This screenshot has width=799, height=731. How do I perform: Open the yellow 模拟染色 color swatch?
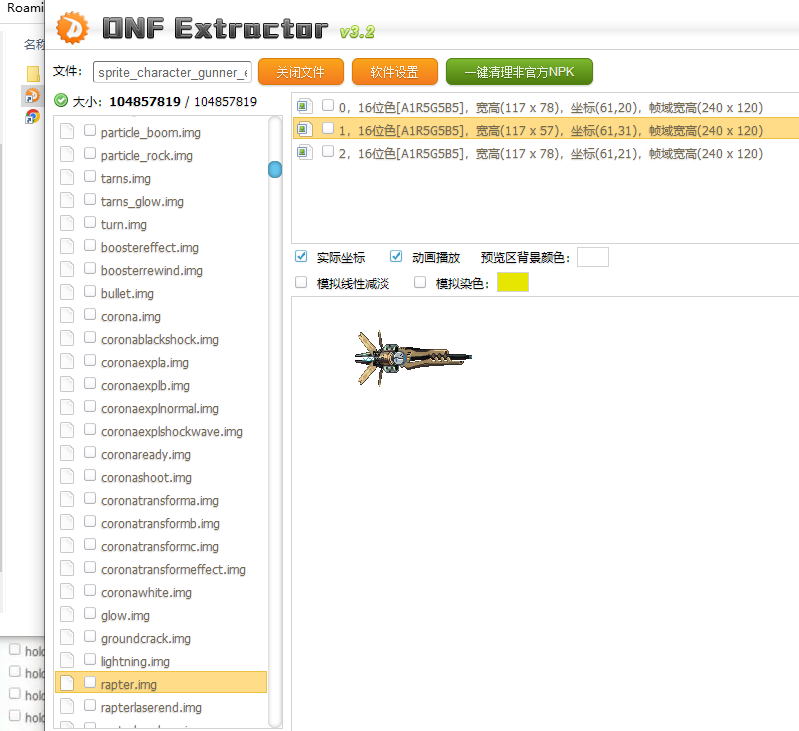[512, 283]
